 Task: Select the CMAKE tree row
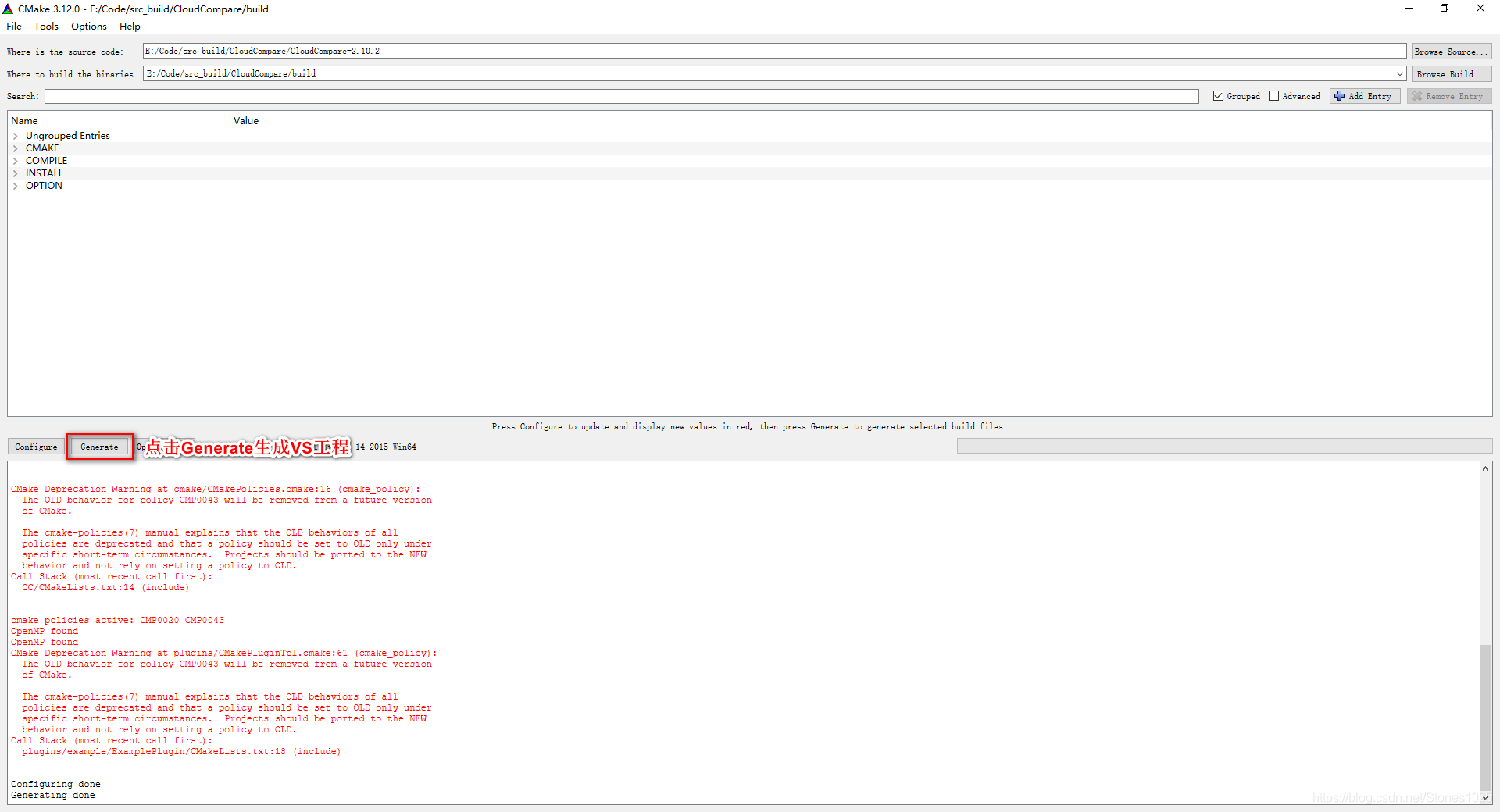click(x=750, y=148)
